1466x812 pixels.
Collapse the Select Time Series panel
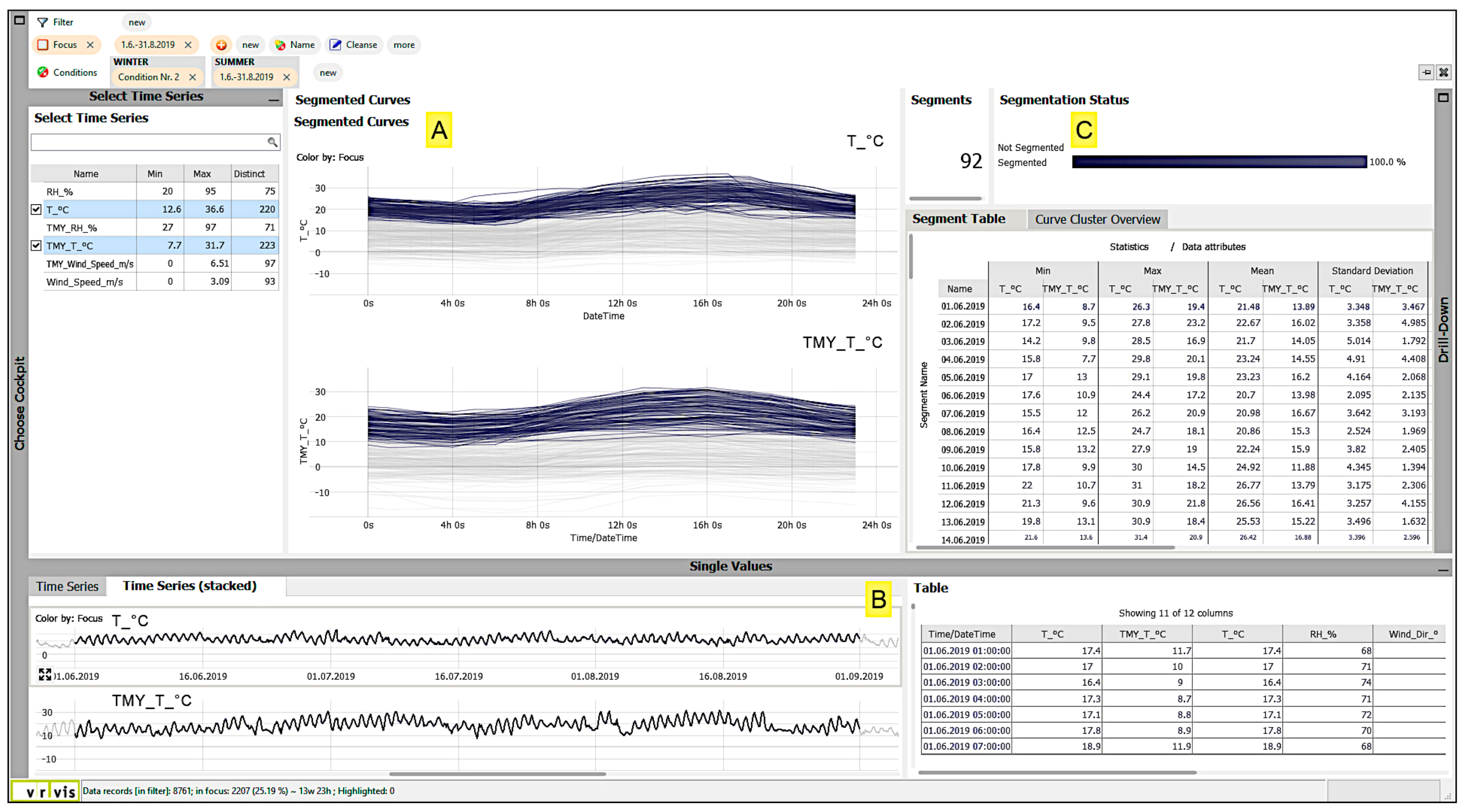tap(274, 99)
